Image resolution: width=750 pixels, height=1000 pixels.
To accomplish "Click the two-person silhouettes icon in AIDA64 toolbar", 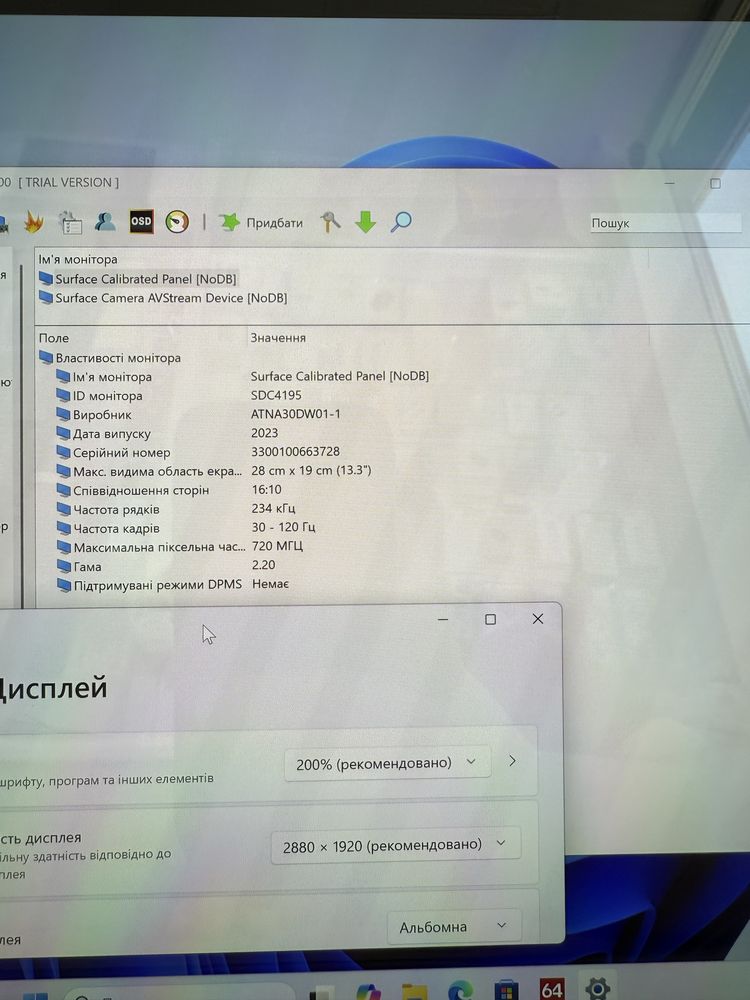I will click(x=105, y=222).
